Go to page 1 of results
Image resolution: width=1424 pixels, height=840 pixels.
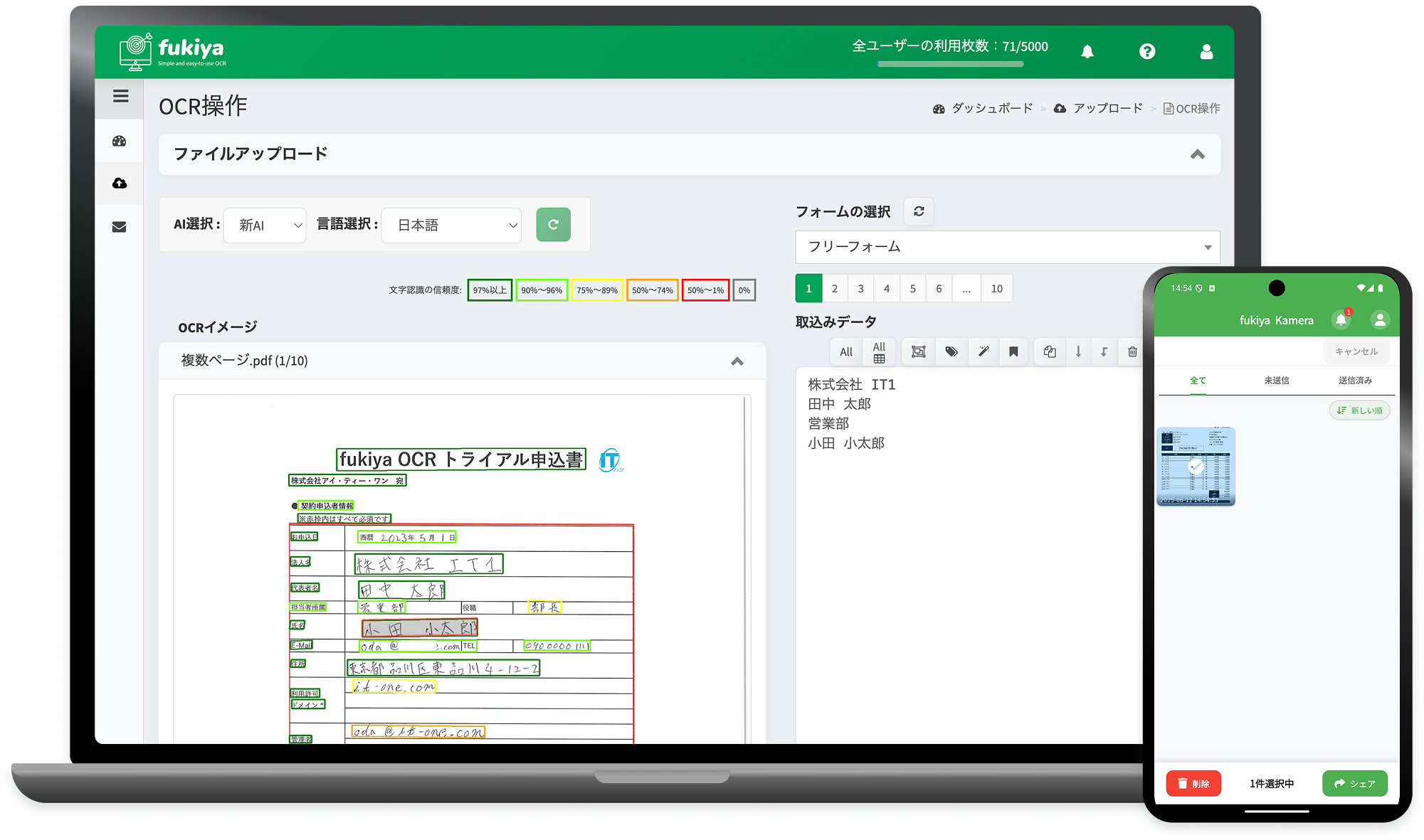808,289
